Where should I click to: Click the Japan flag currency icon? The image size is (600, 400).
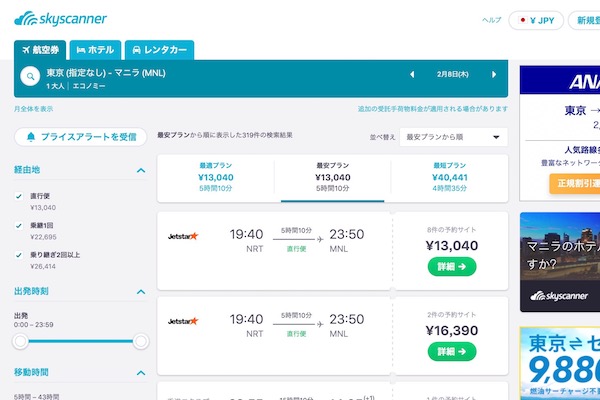[522, 20]
